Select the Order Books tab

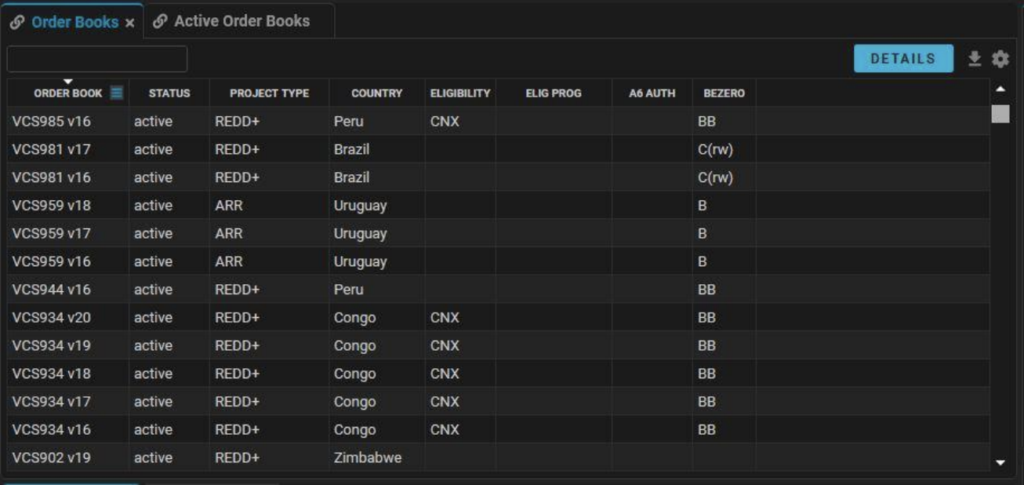coord(75,22)
